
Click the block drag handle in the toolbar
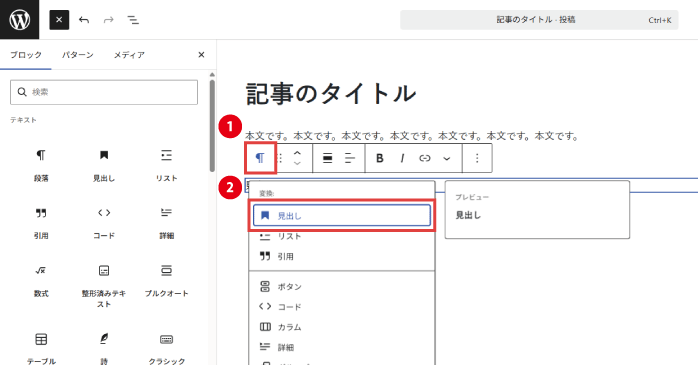pyautogui.click(x=280, y=158)
